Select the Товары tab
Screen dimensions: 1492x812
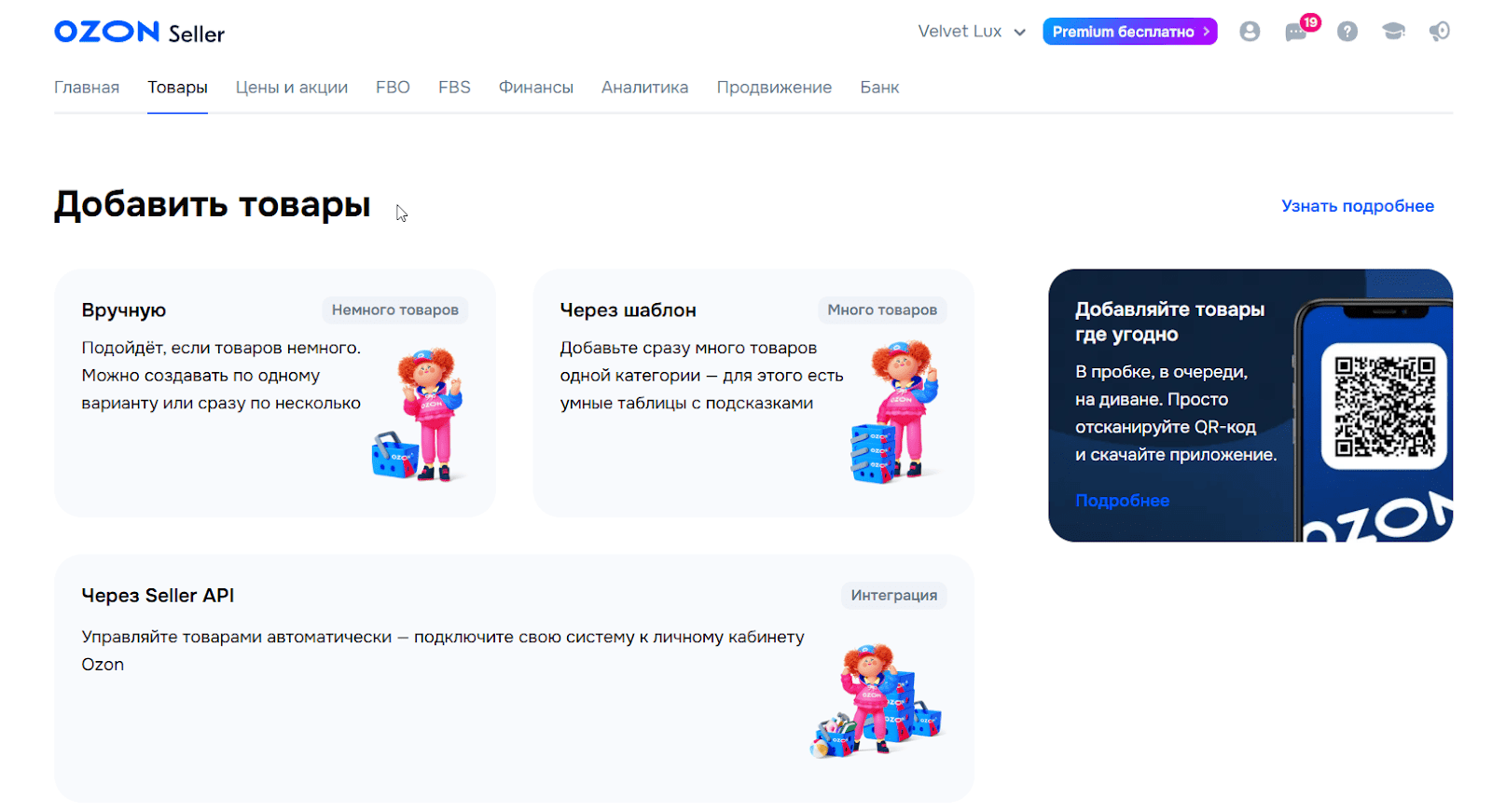pos(177,88)
